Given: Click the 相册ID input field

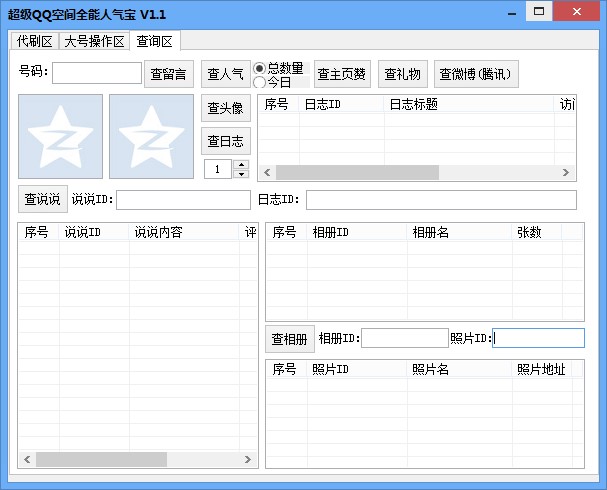Looking at the screenshot, I should point(405,338).
